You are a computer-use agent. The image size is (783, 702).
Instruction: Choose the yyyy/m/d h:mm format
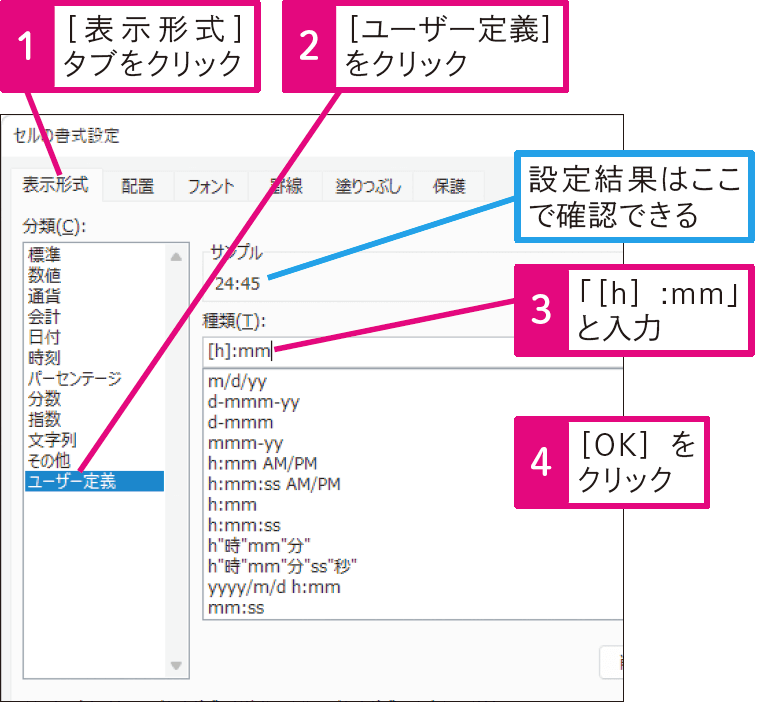274,587
